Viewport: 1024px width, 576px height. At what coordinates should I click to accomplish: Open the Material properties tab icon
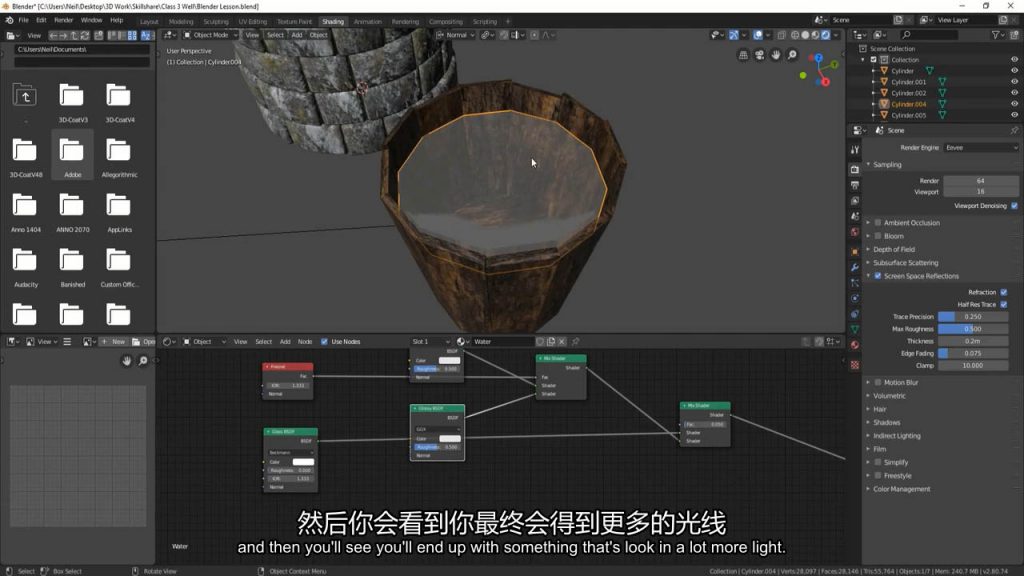tap(855, 345)
